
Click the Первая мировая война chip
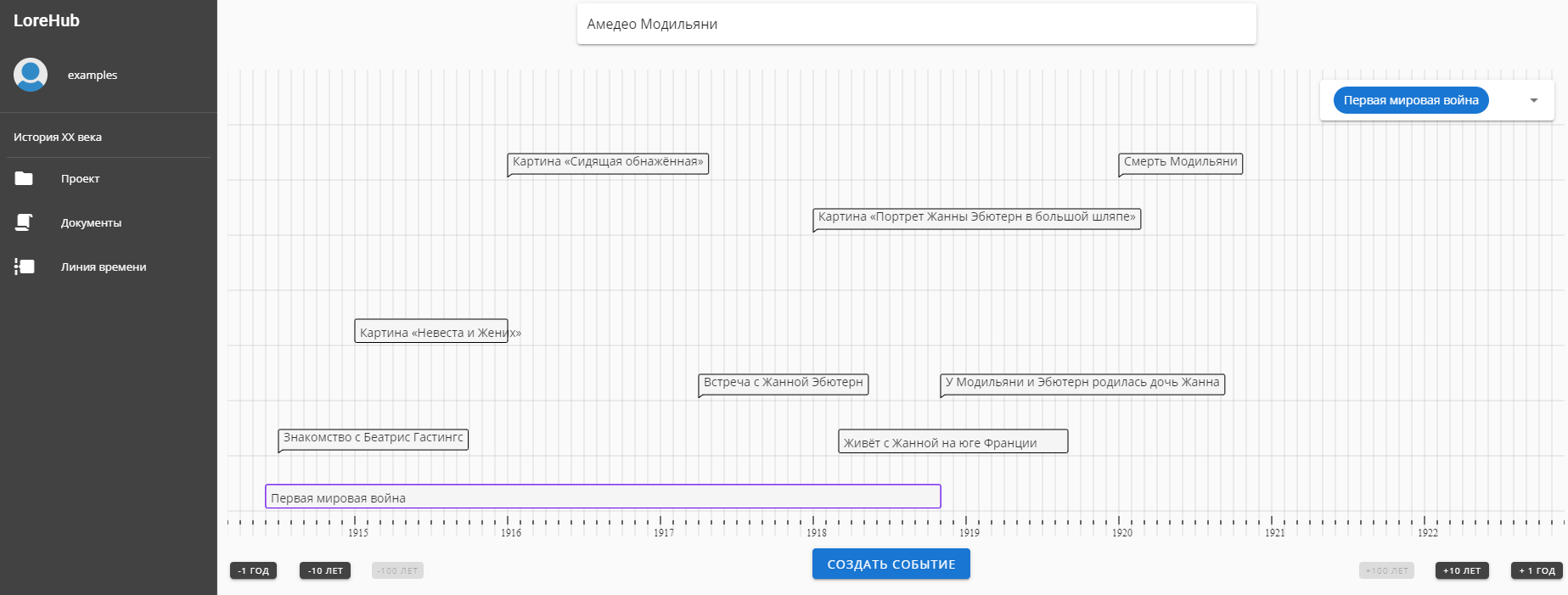coord(1411,100)
